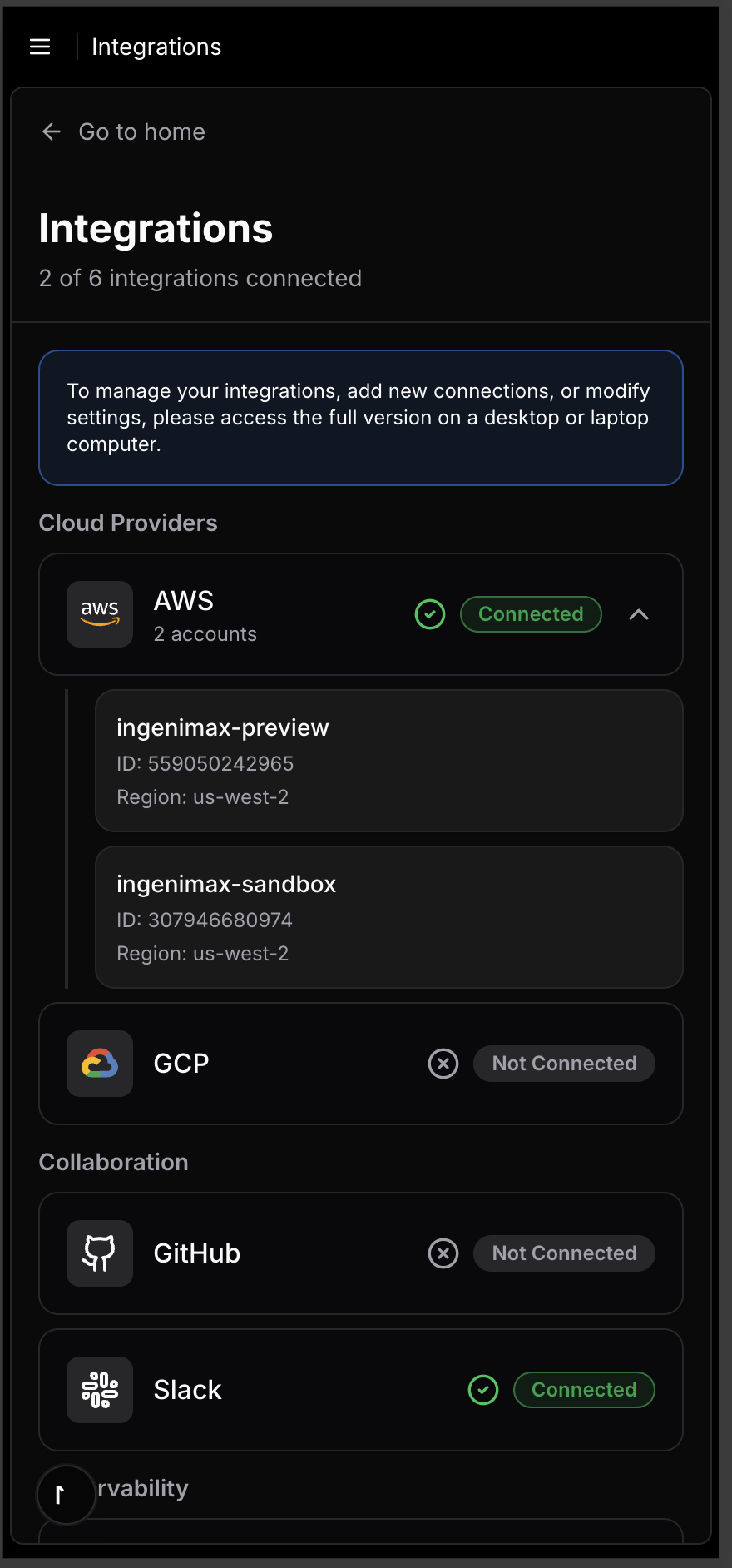The width and height of the screenshot is (732, 1568).
Task: Click the AWS Connected badge
Action: tap(531, 614)
